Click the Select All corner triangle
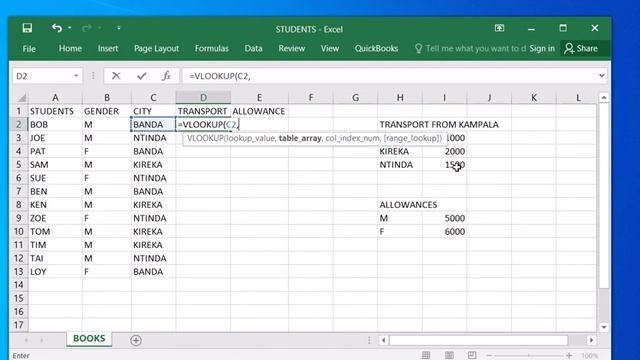 pos(22,98)
